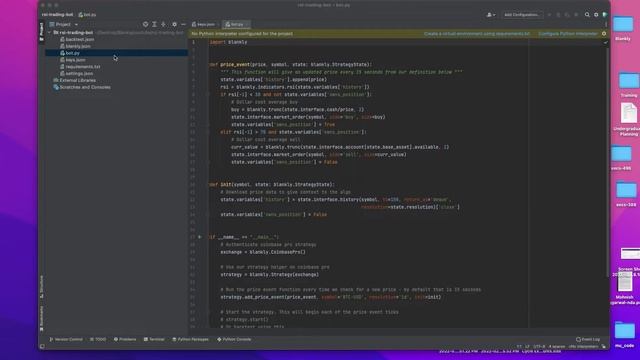The image size is (640, 360).
Task: Open the Terminal tool window
Action: [x=154, y=339]
